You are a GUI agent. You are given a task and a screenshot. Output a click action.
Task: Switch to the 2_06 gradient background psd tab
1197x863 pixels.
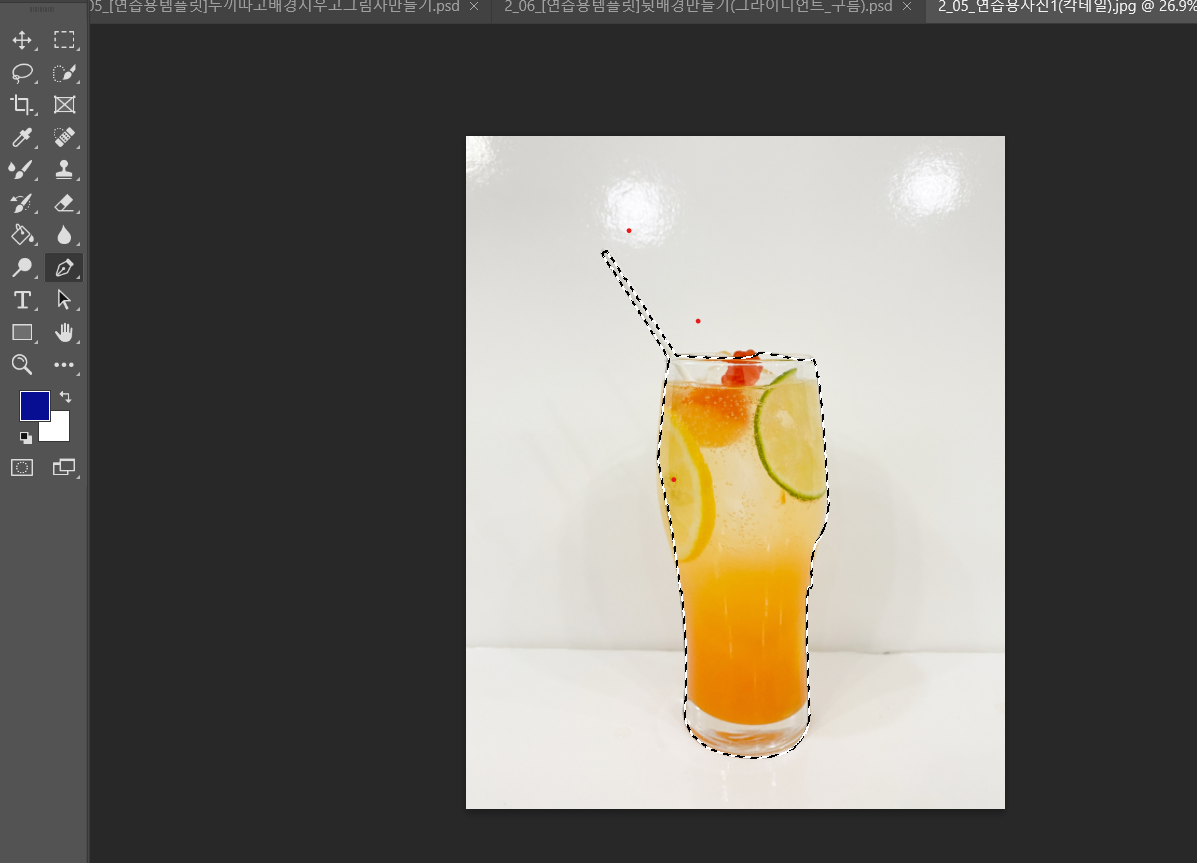click(698, 7)
